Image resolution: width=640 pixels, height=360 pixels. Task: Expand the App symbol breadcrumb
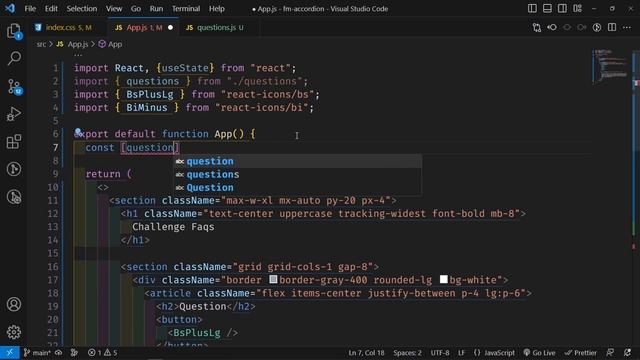pyautogui.click(x=110, y=44)
